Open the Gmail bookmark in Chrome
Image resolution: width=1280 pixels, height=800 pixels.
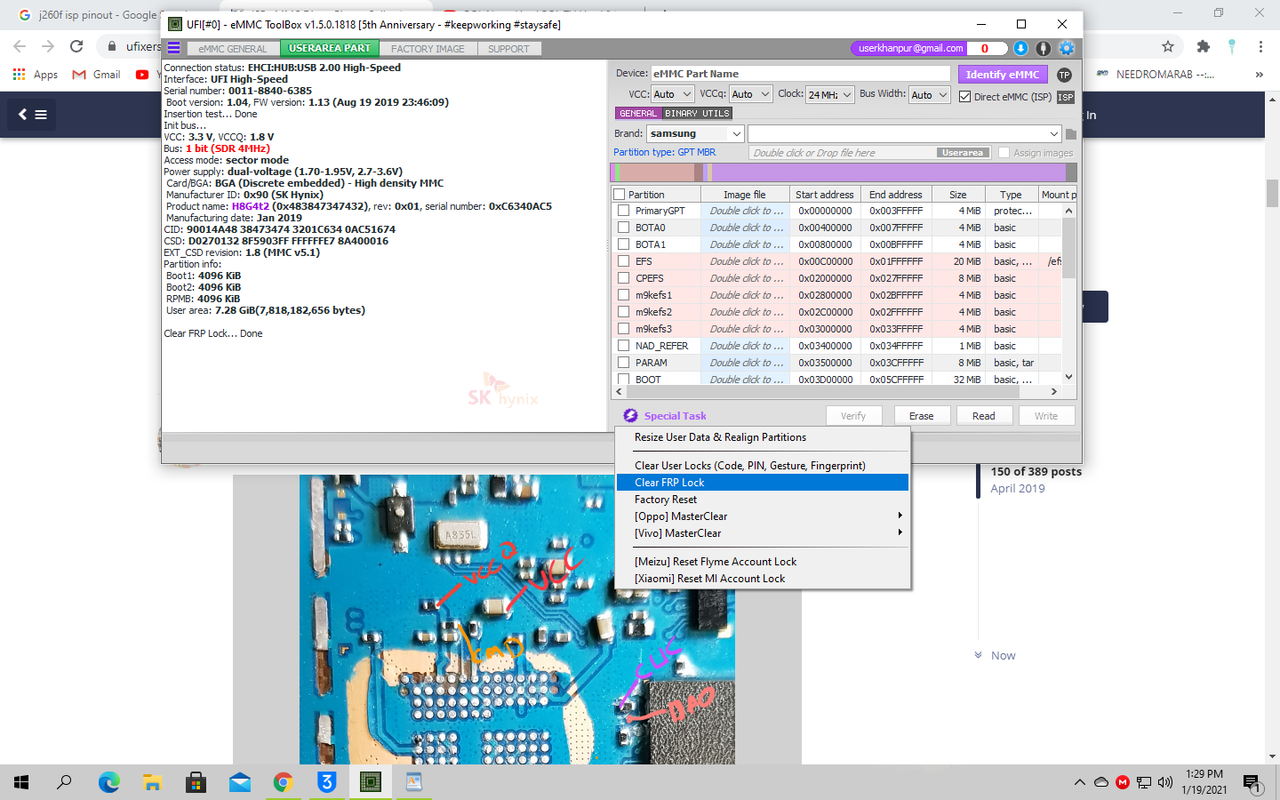point(96,75)
